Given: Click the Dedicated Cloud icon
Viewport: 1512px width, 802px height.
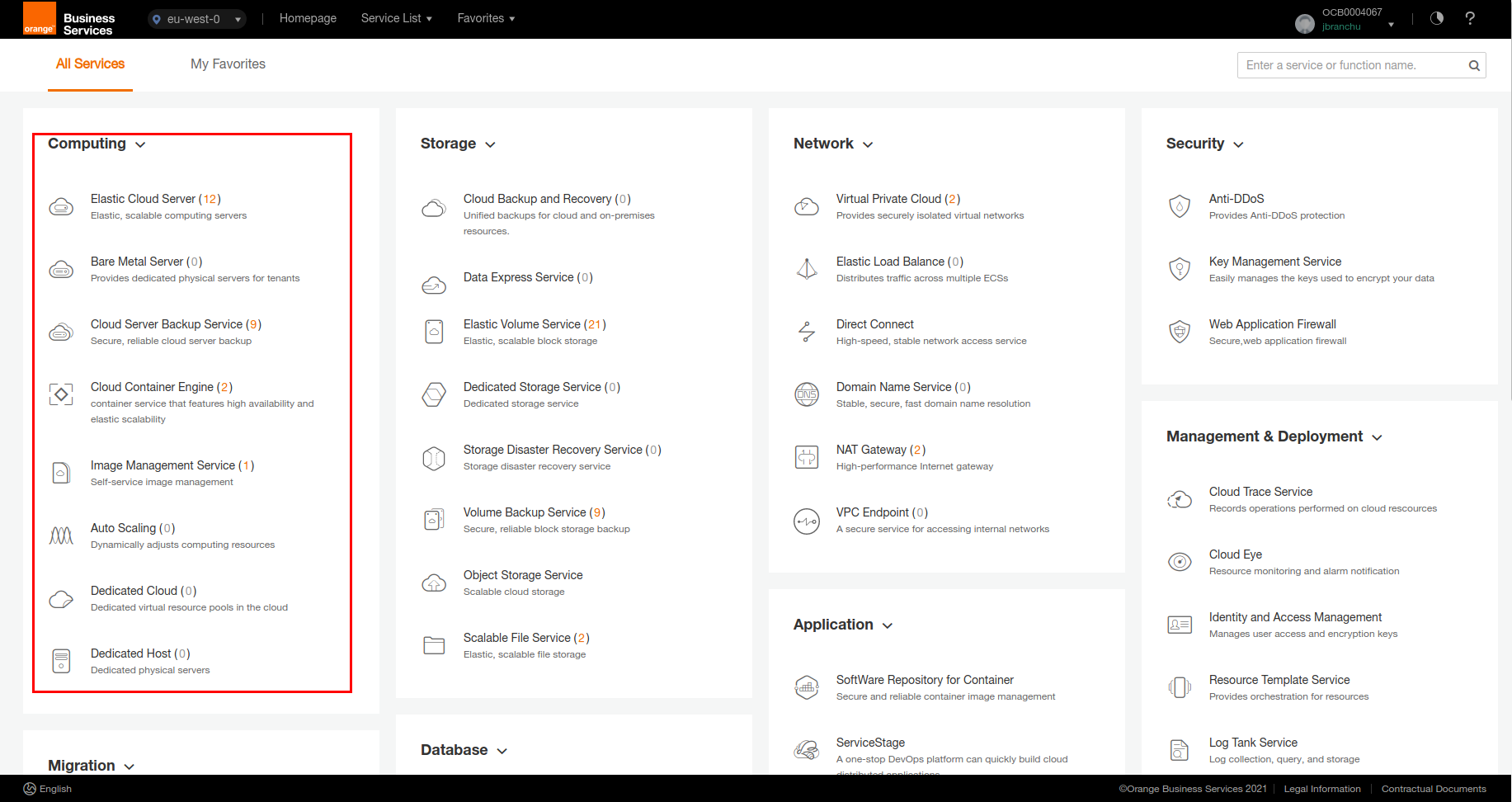Looking at the screenshot, I should tap(61, 598).
